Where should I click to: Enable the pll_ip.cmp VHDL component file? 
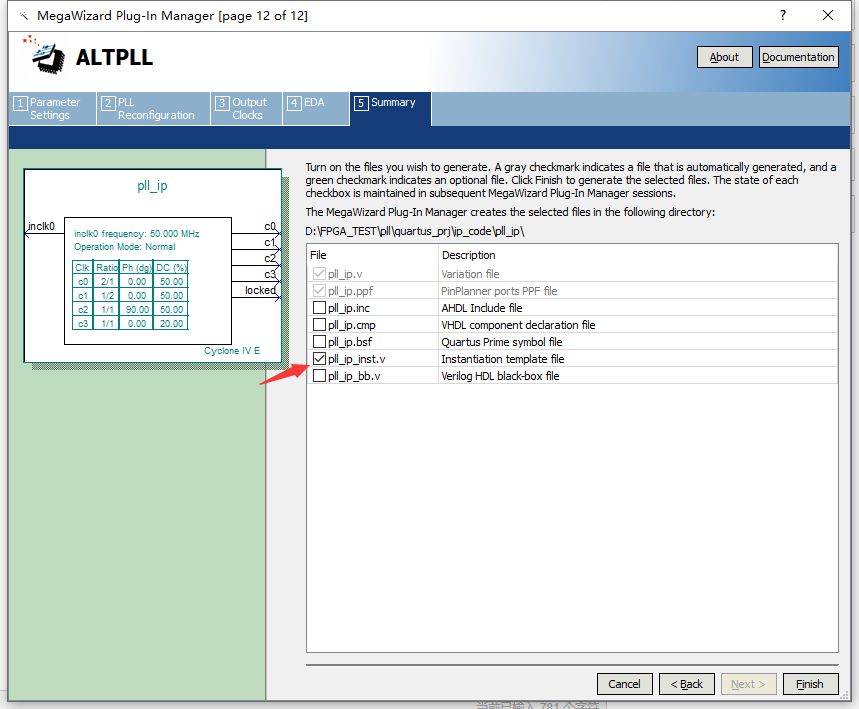coord(319,324)
